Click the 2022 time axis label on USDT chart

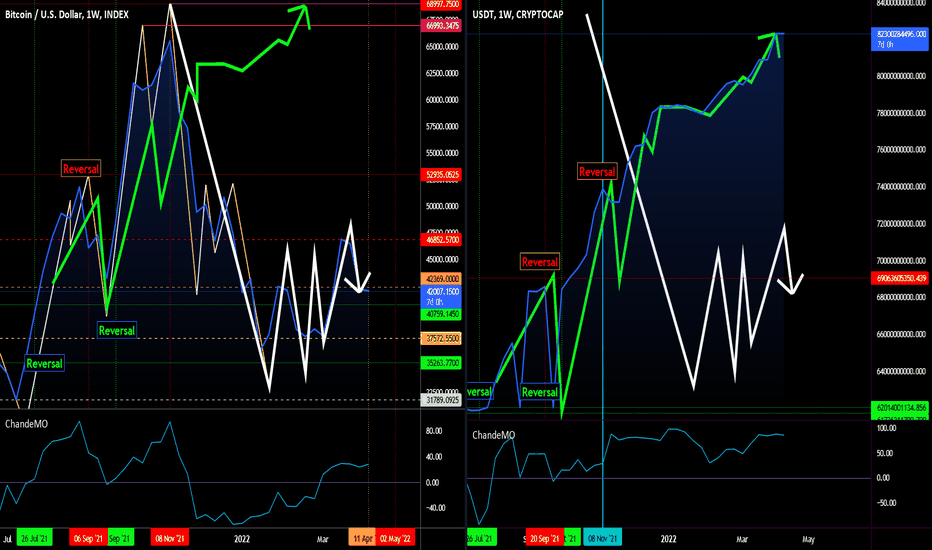(x=669, y=539)
